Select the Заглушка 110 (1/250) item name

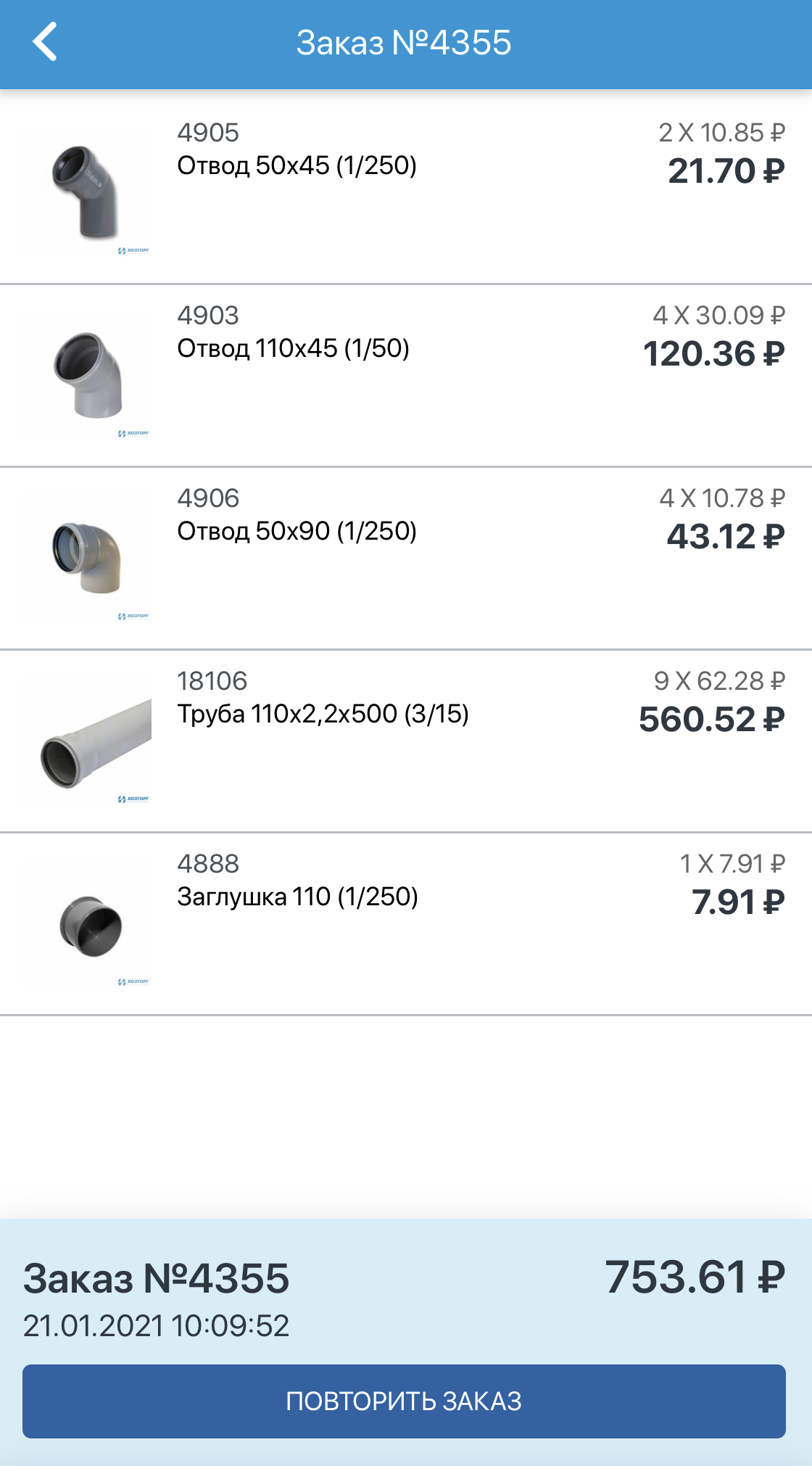297,897
